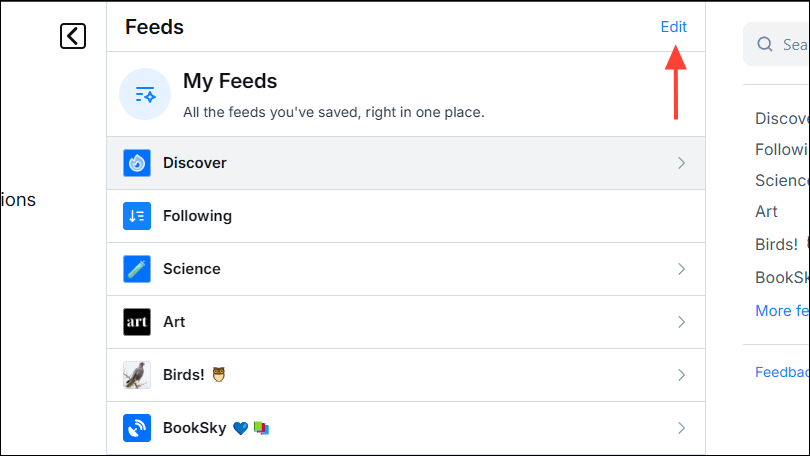This screenshot has height=456, width=810.
Task: Click the Edit link in Feeds header
Action: tap(674, 27)
